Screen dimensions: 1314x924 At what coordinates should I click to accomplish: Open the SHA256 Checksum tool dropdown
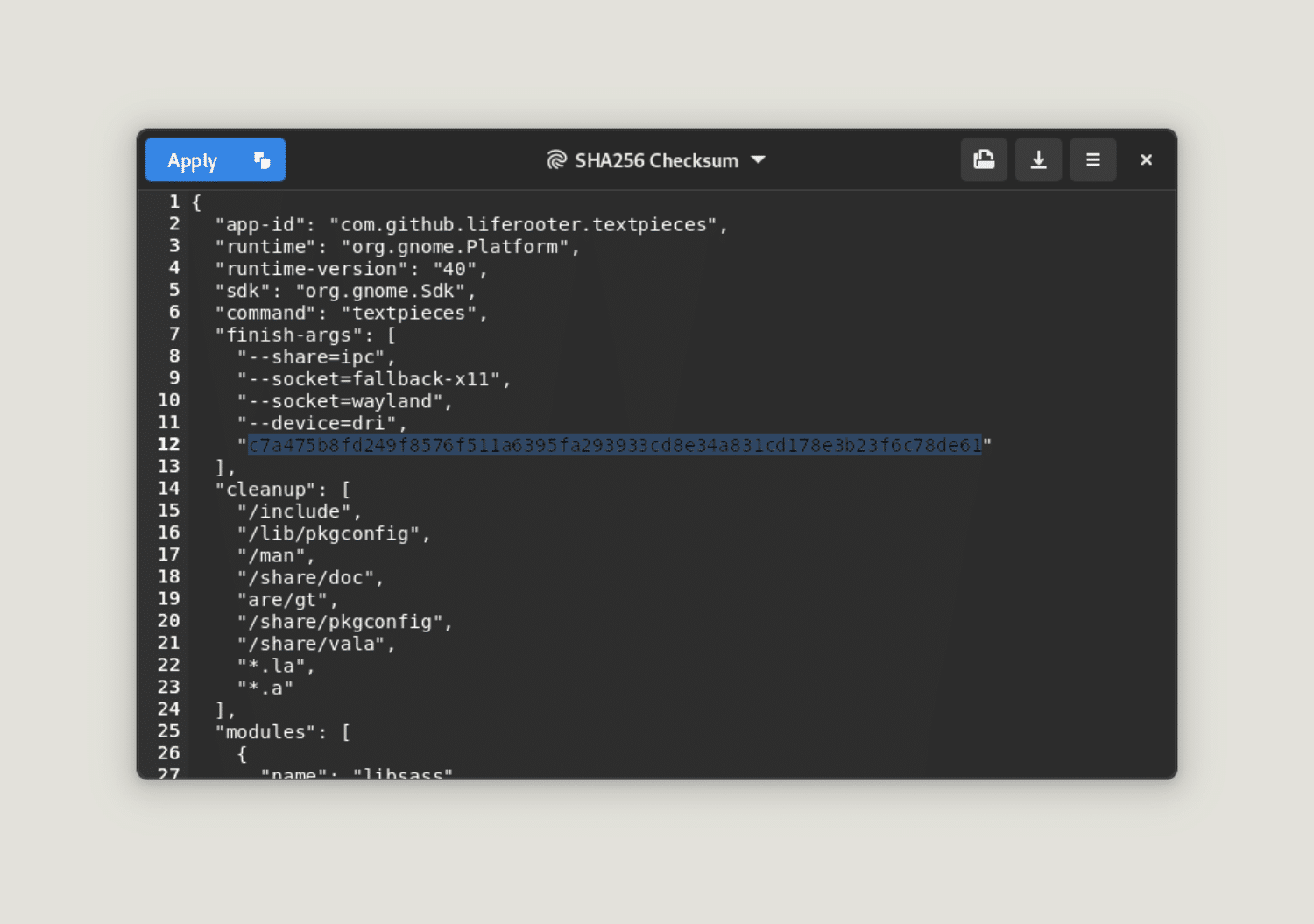656,160
